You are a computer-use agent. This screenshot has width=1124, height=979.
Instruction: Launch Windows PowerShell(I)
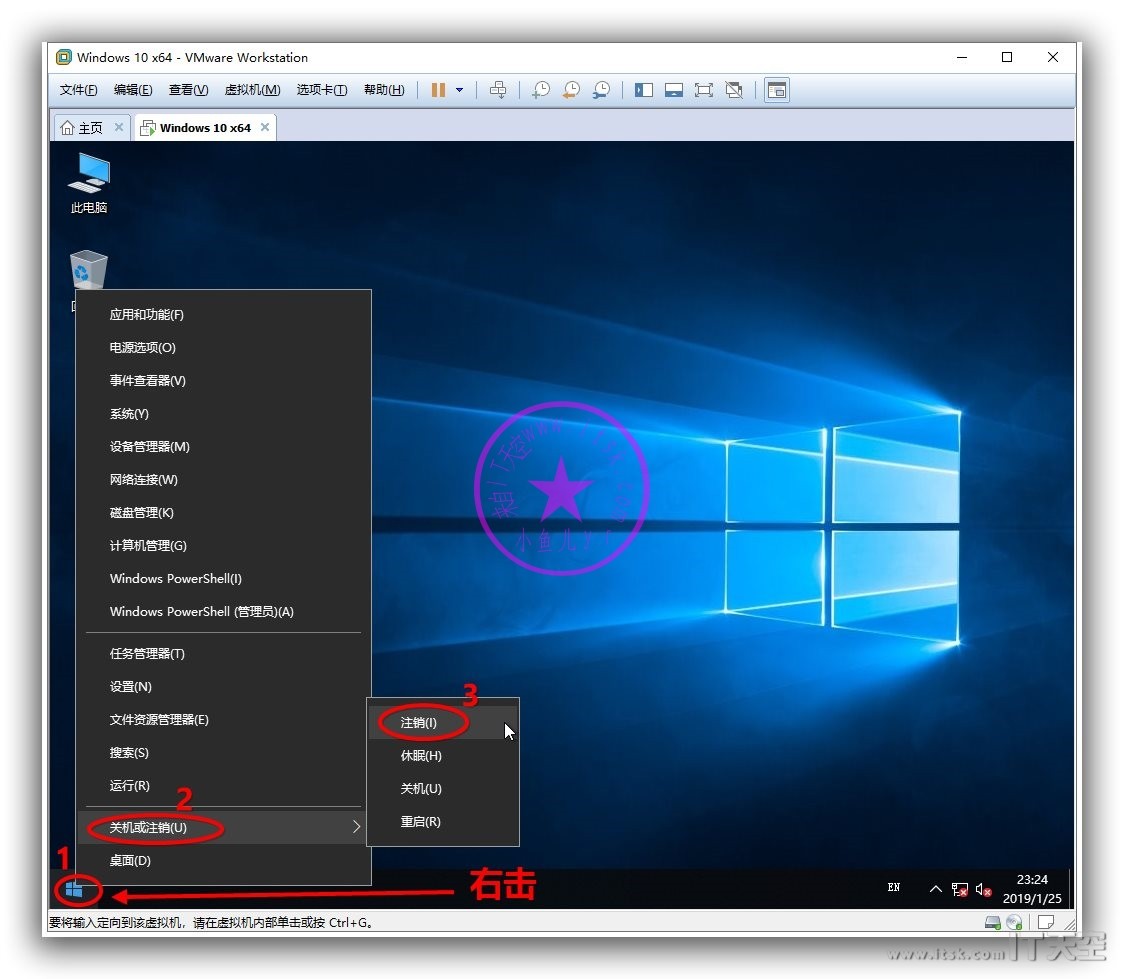click(x=224, y=578)
